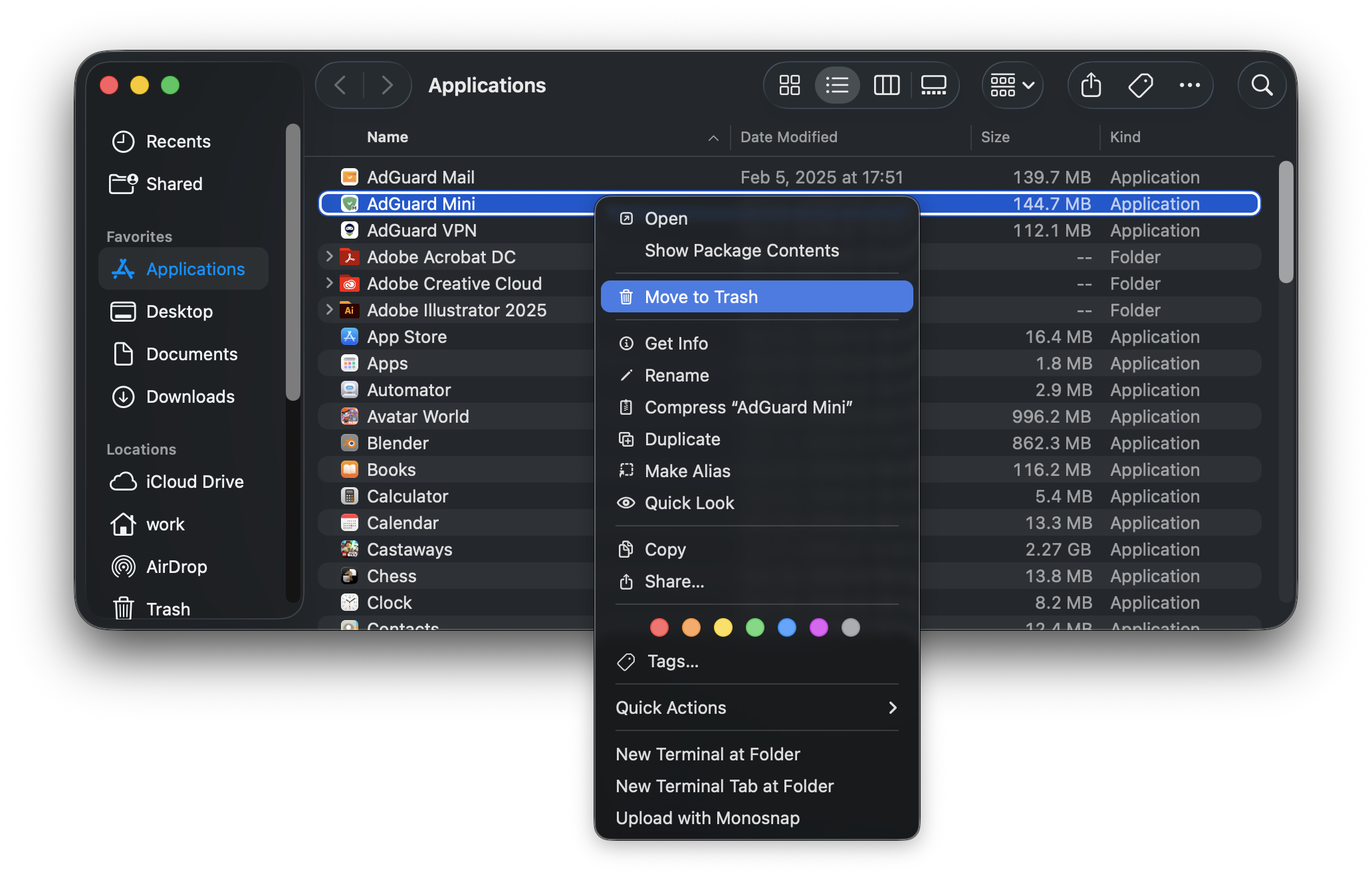Expand the Adobe Acrobat DC folder
This screenshot has height=876, width=1372.
(329, 257)
